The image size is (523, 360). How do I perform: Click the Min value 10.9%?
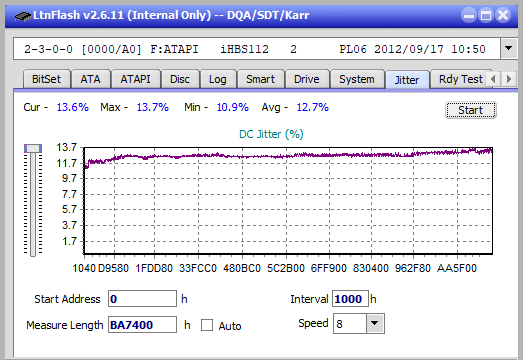(233, 107)
